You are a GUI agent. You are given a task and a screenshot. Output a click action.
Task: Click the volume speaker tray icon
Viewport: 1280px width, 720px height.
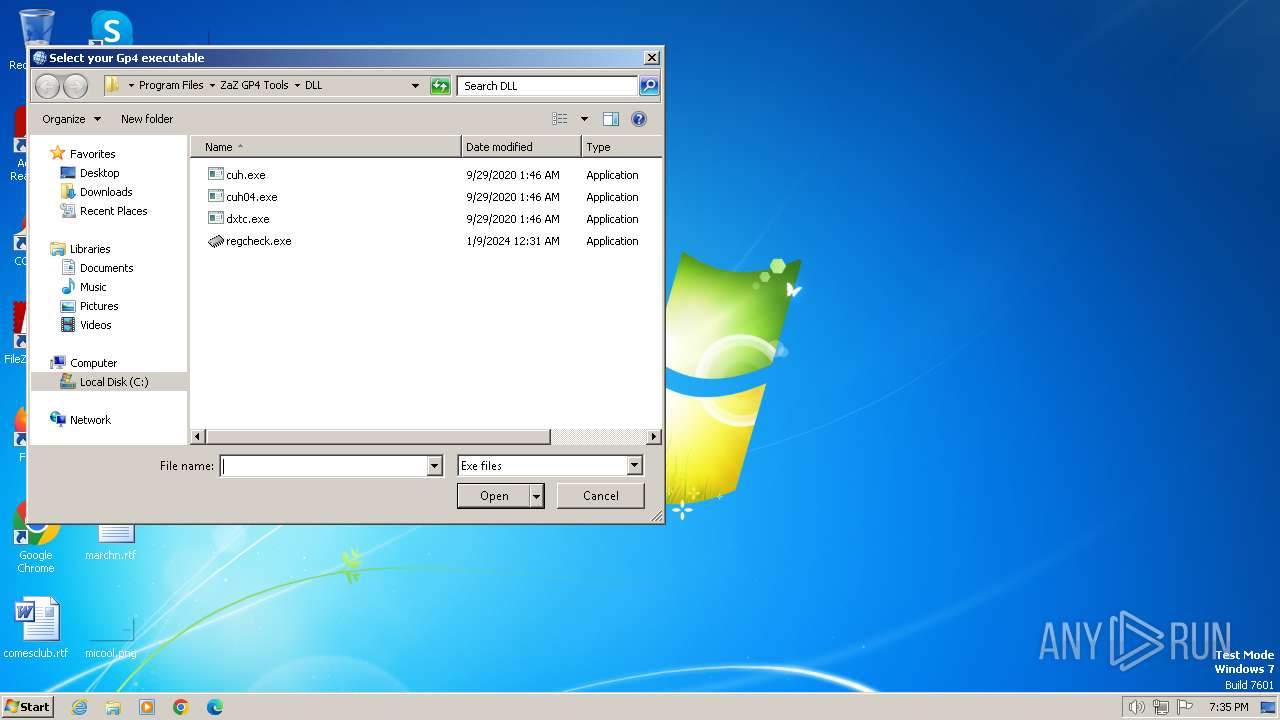1136,707
